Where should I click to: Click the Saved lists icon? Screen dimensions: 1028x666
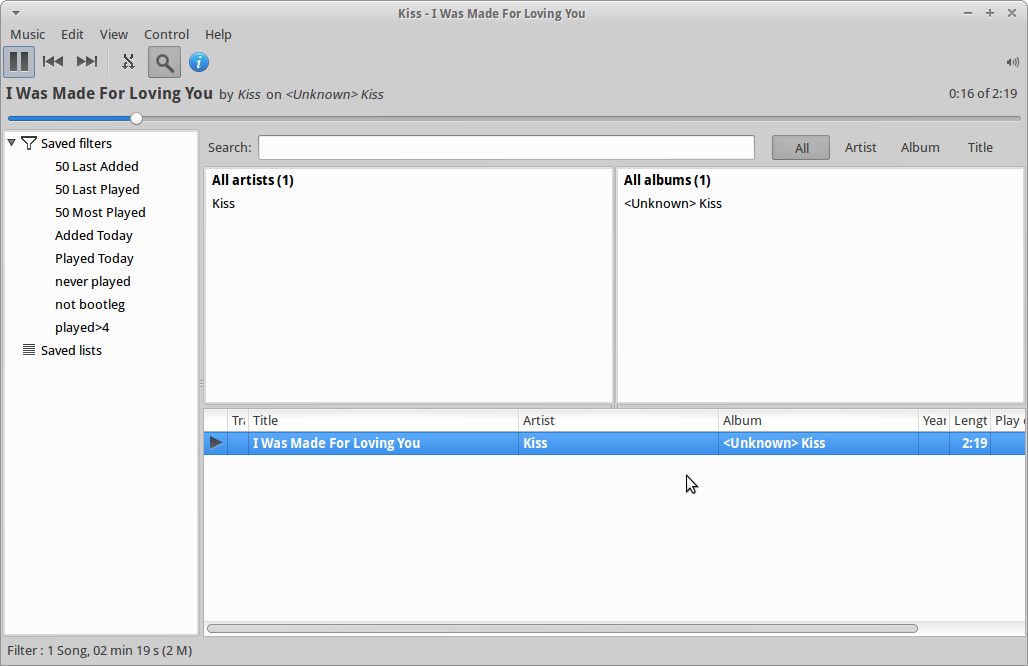[29, 349]
